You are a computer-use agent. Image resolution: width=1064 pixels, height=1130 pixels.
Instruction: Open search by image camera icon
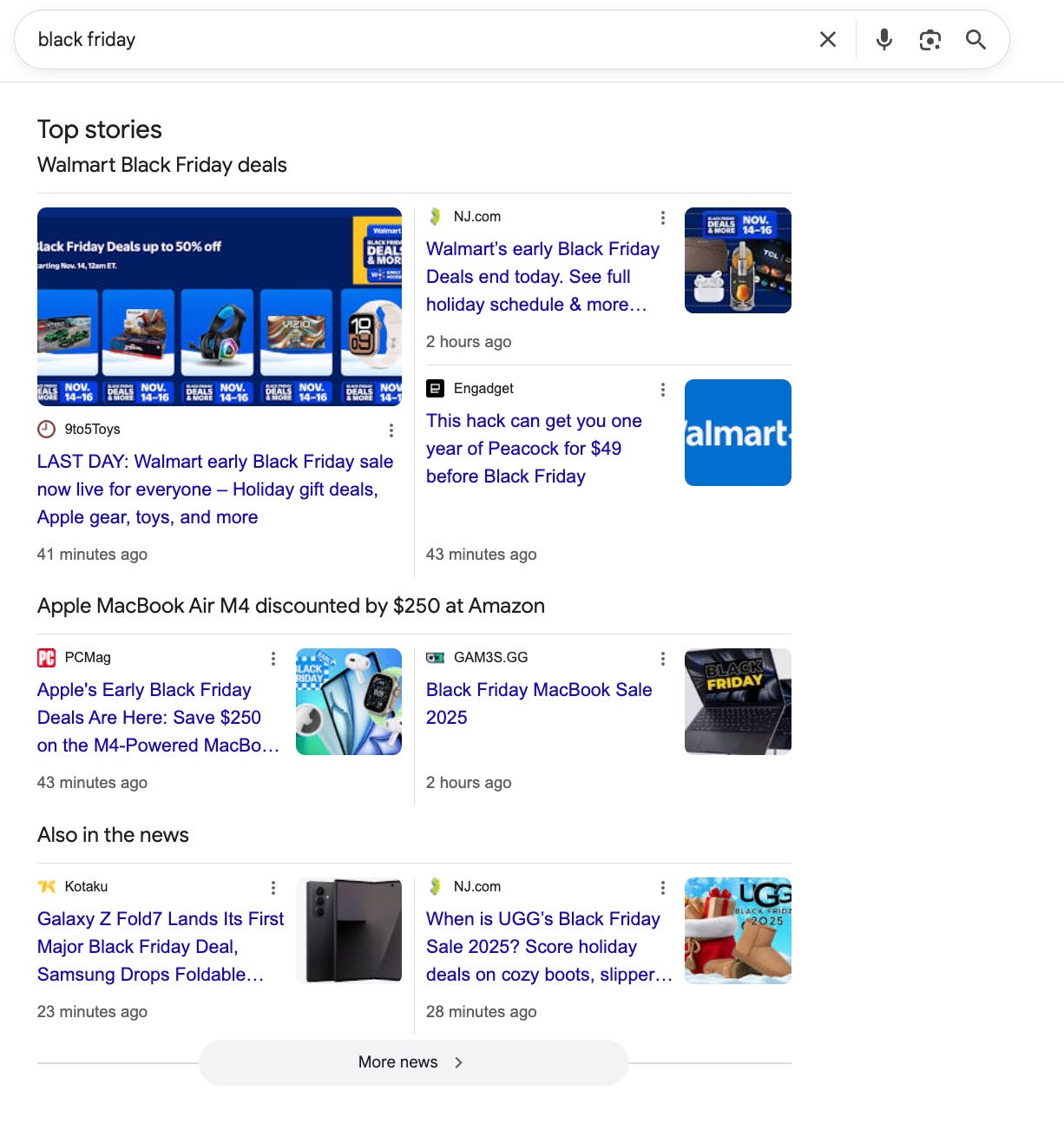click(x=930, y=40)
